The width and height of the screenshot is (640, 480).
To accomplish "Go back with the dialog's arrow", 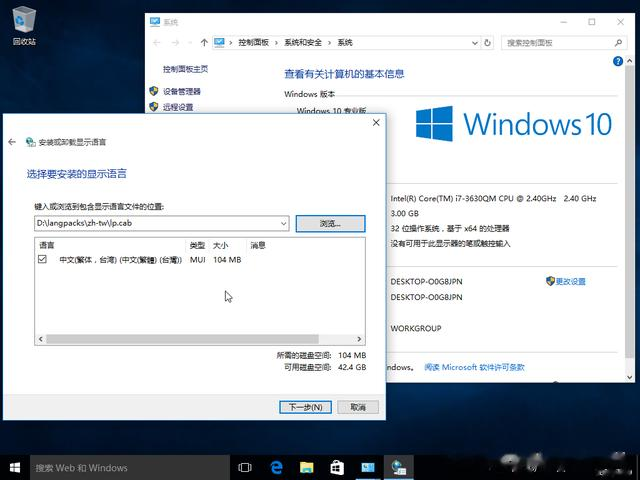I will click(12, 142).
